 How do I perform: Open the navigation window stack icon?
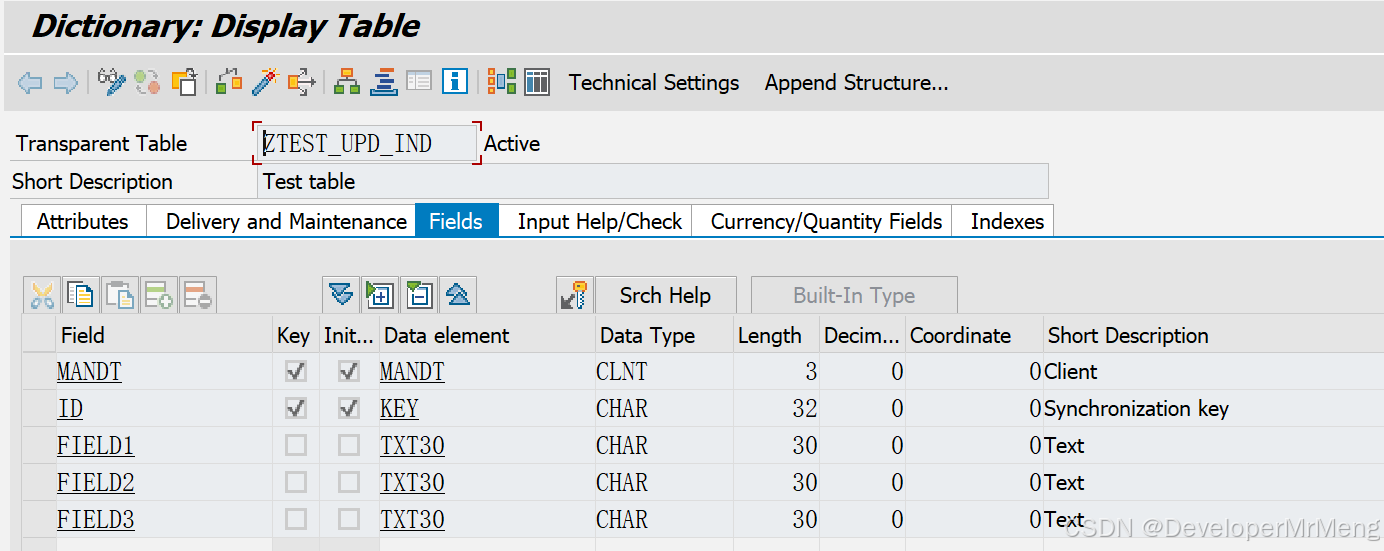pyautogui.click(x=383, y=82)
